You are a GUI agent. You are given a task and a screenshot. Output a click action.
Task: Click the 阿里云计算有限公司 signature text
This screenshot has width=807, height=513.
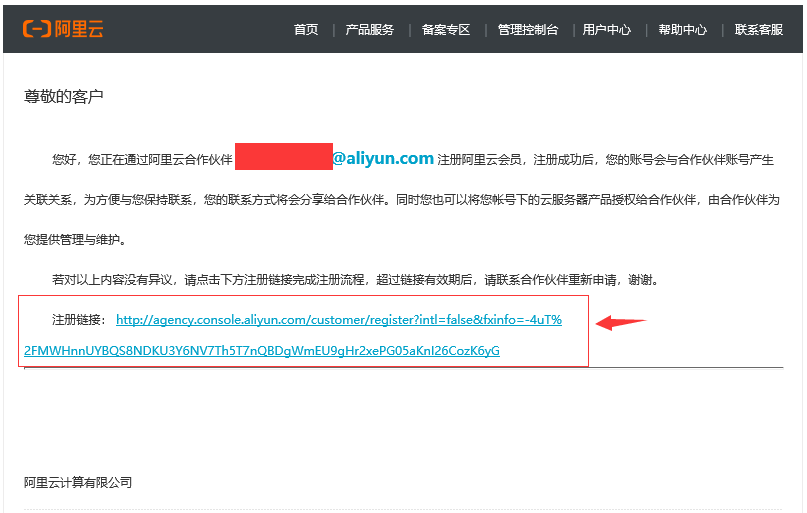coord(78,483)
